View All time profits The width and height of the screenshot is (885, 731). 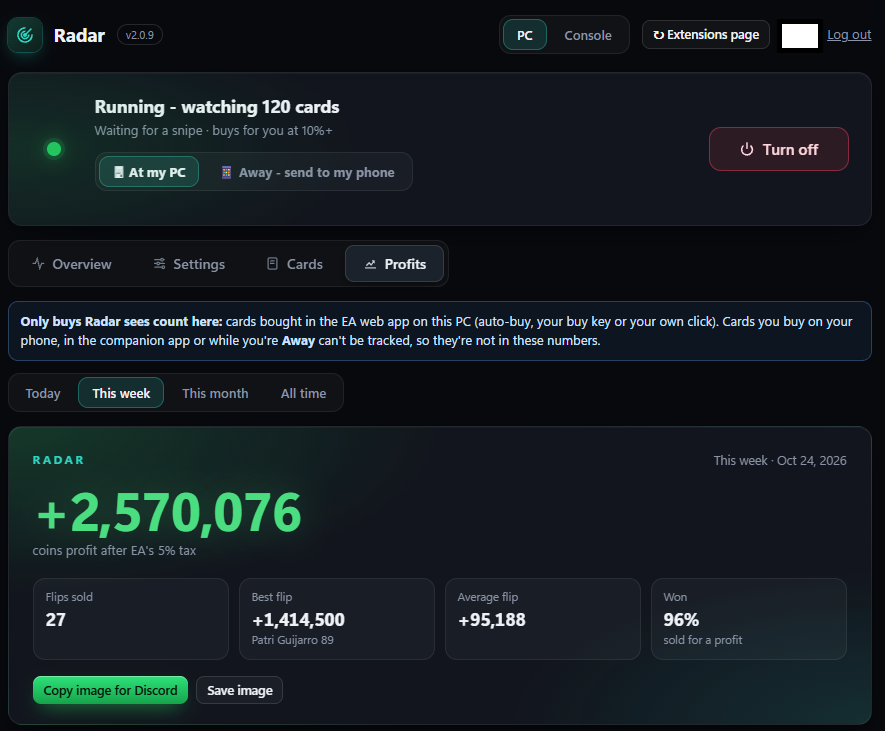coord(304,393)
